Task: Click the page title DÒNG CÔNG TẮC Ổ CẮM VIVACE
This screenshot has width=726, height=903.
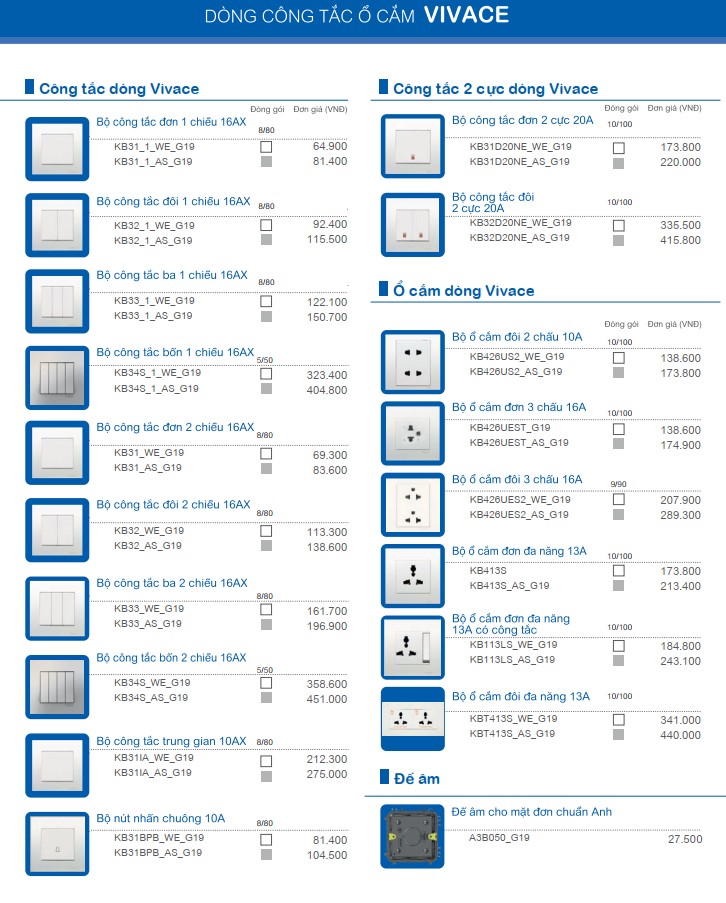Action: (356, 15)
